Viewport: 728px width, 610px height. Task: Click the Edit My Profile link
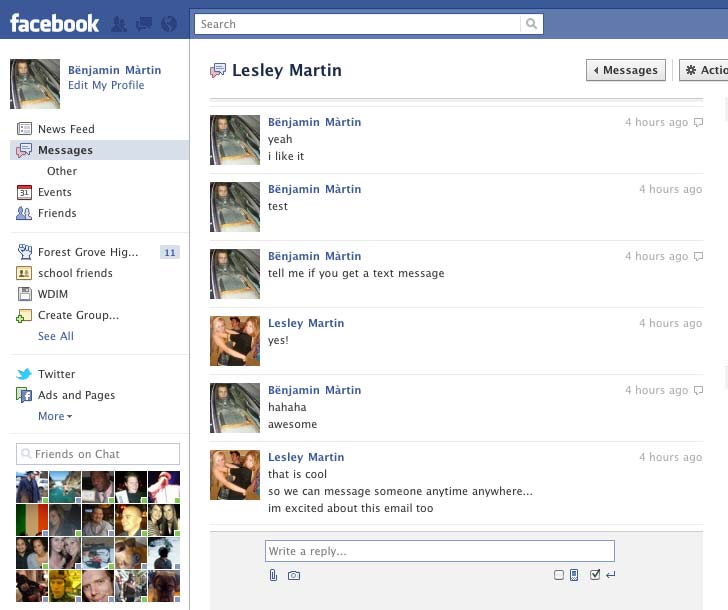106,85
